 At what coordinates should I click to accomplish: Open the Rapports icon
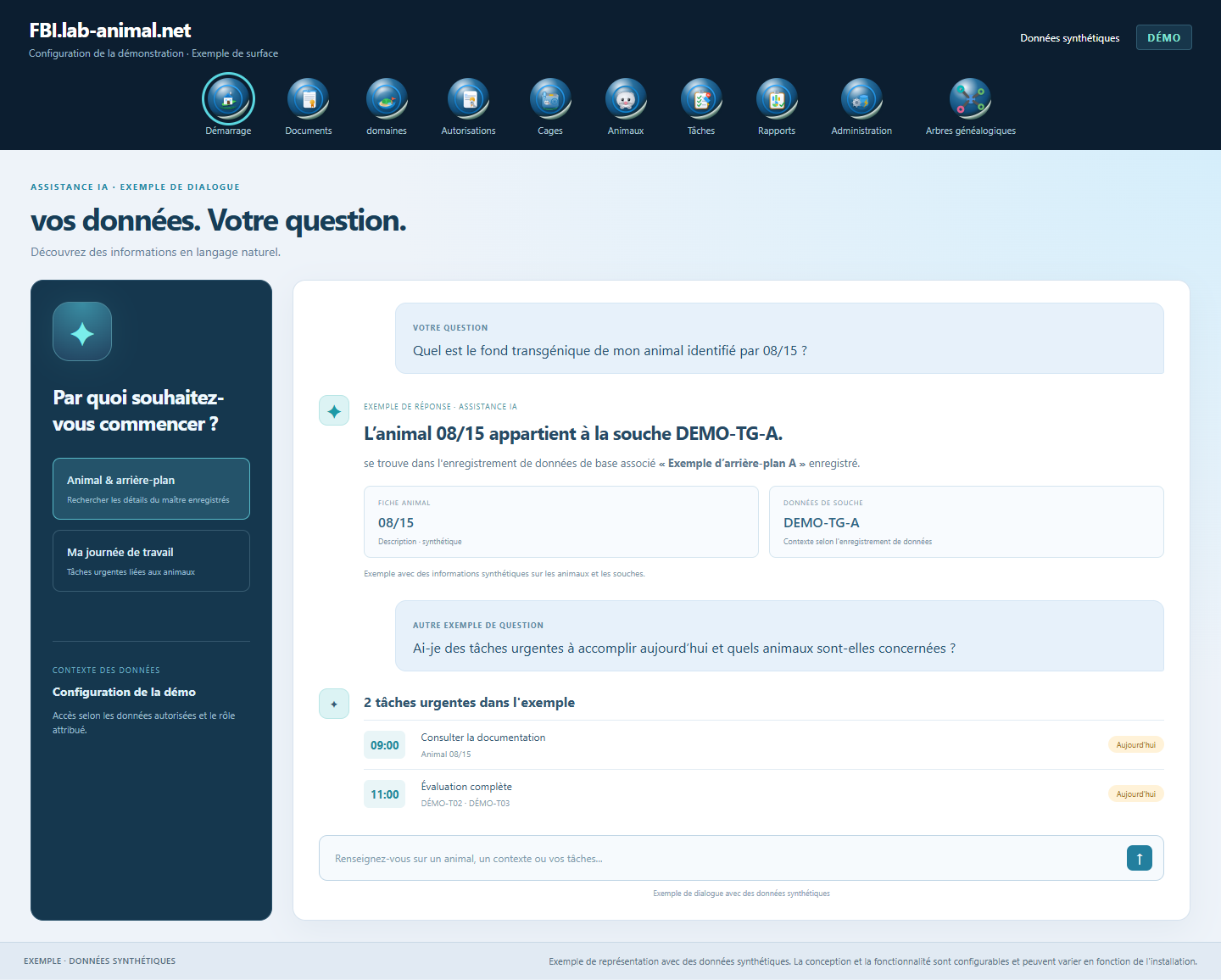[777, 98]
